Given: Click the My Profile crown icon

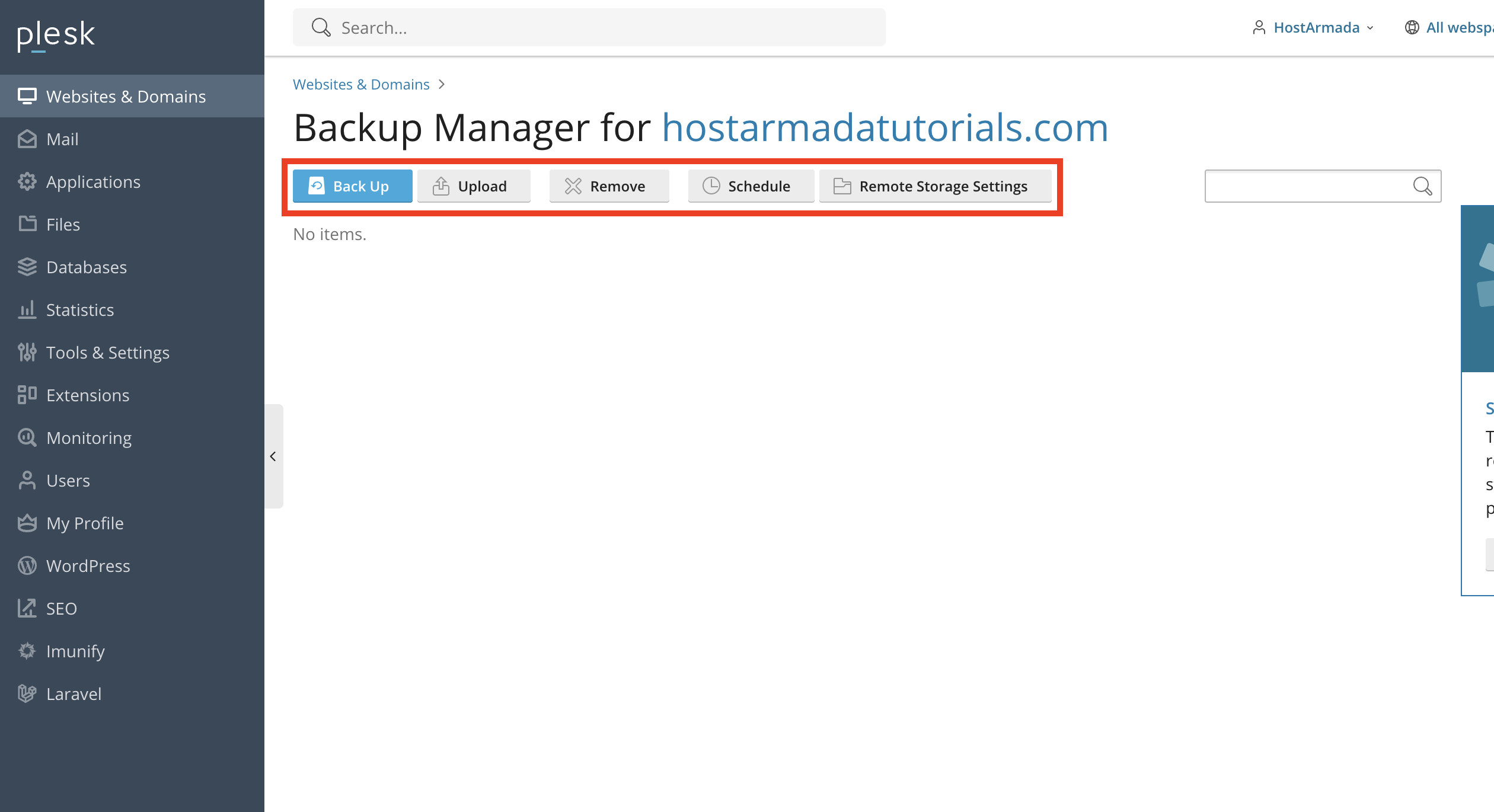Looking at the screenshot, I should click(27, 523).
